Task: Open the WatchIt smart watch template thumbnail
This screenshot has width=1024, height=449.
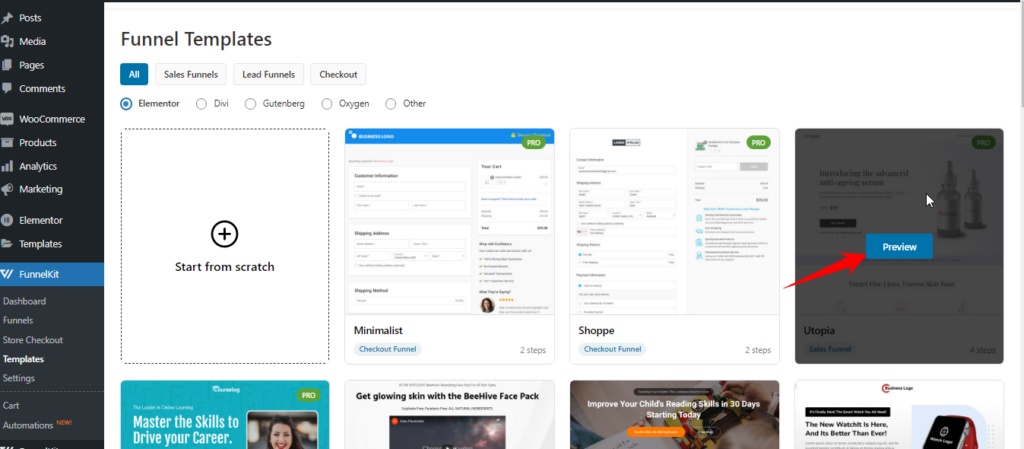Action: tap(899, 415)
